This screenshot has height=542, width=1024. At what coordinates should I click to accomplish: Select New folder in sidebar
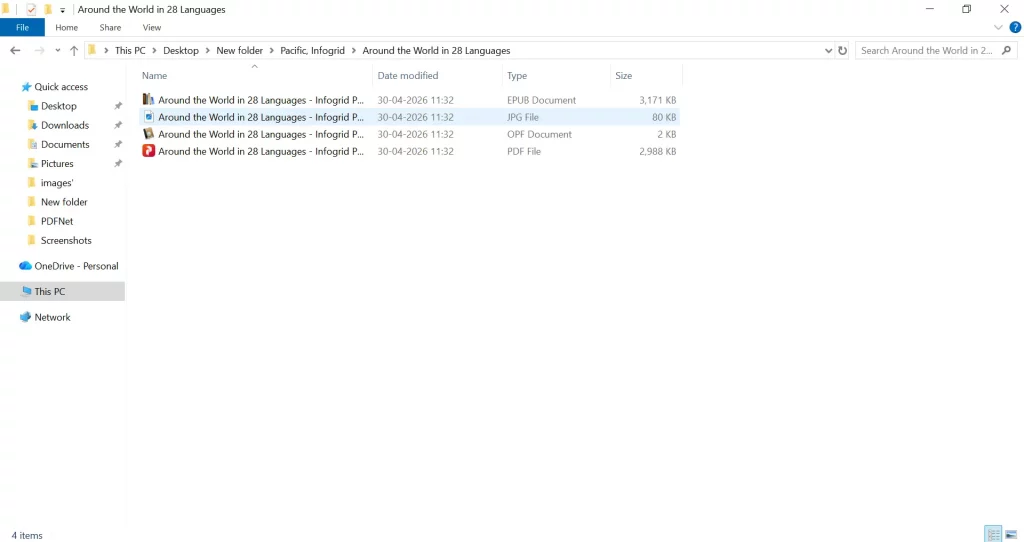coord(64,202)
